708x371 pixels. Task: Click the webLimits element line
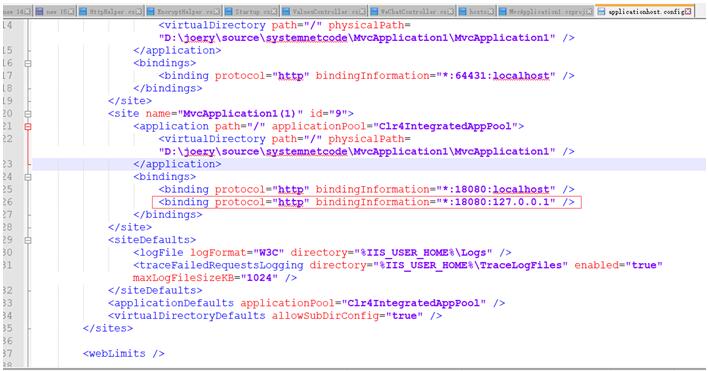(x=123, y=353)
